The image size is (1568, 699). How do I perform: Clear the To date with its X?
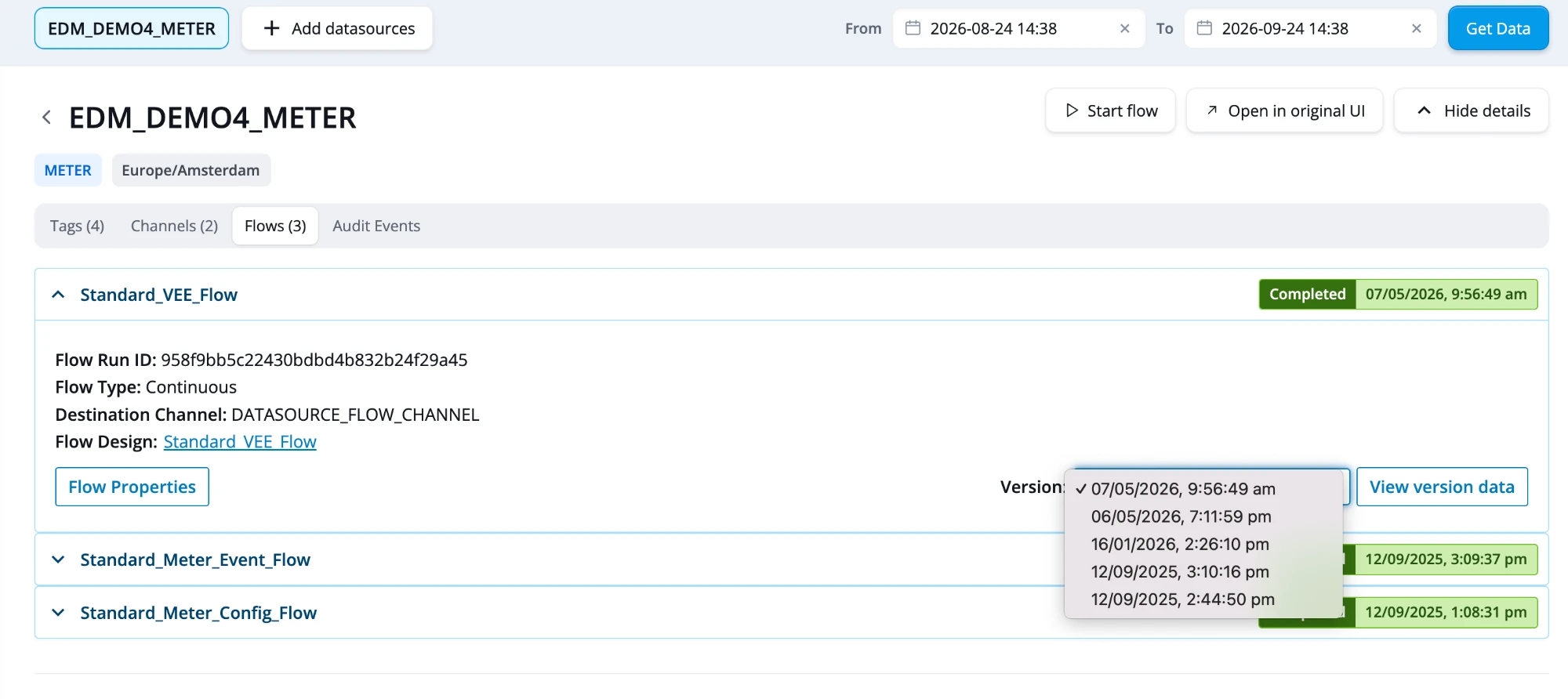click(1416, 28)
